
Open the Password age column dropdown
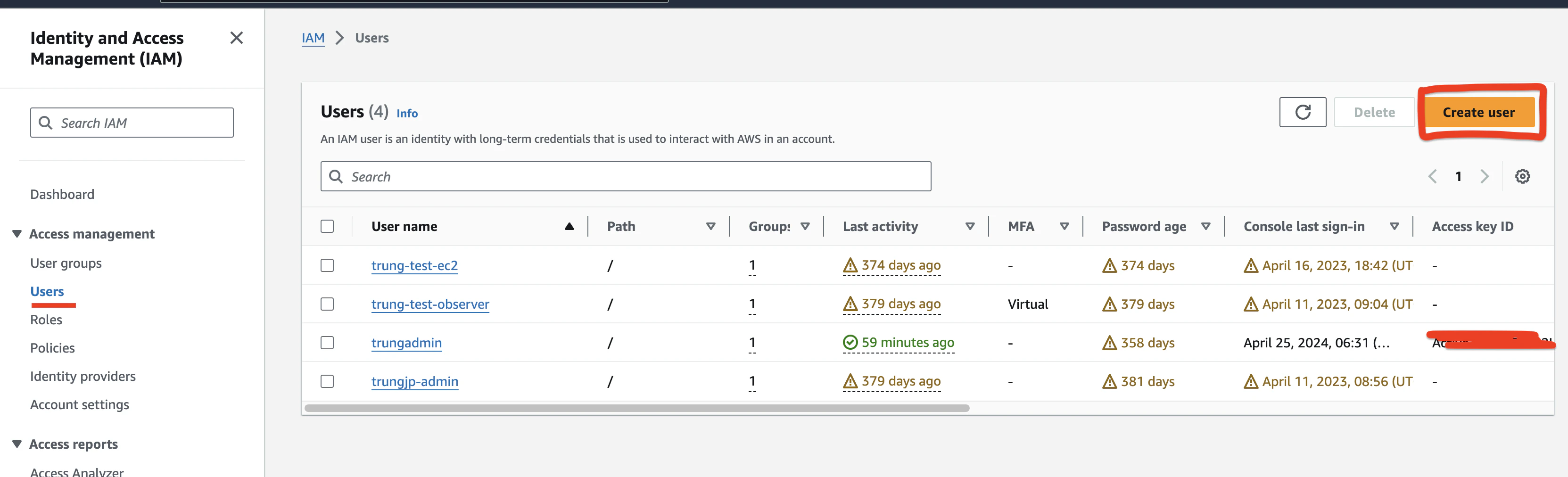pos(1205,226)
